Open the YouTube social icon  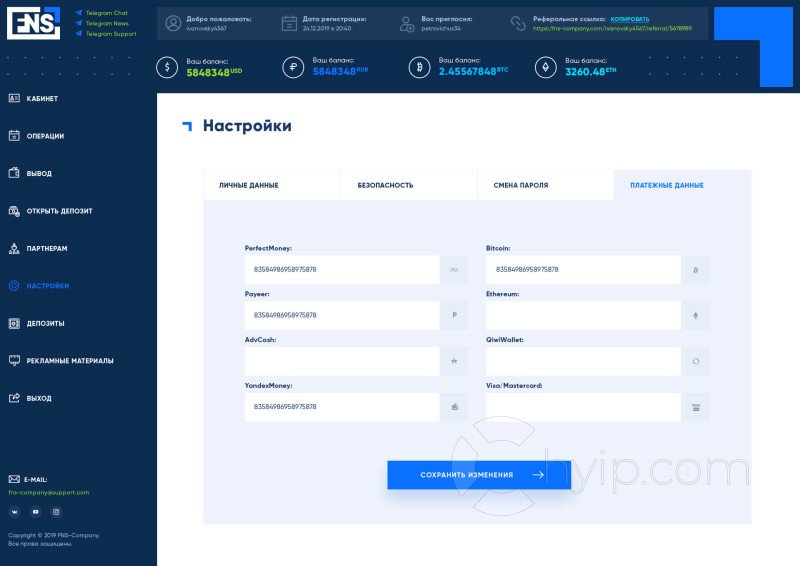coord(36,512)
